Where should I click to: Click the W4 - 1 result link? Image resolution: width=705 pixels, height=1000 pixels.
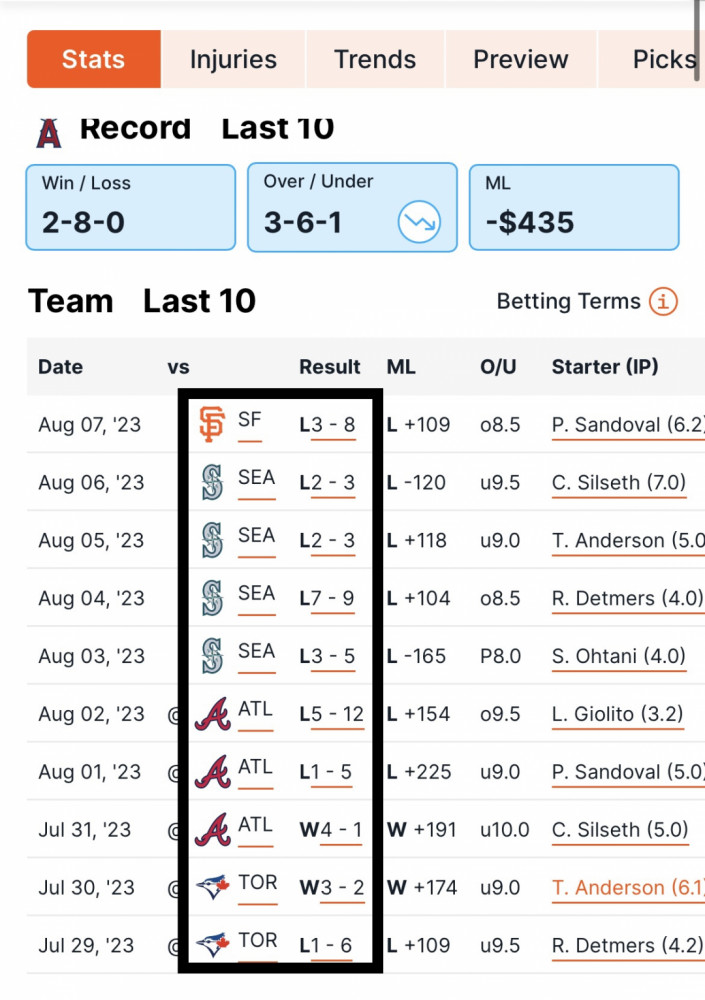[x=331, y=830]
